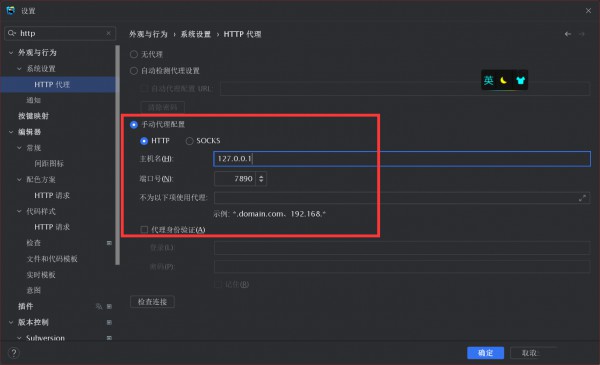Click the cyan shirt skin icon
Screen dimensions: 600x365
pos(520,80)
